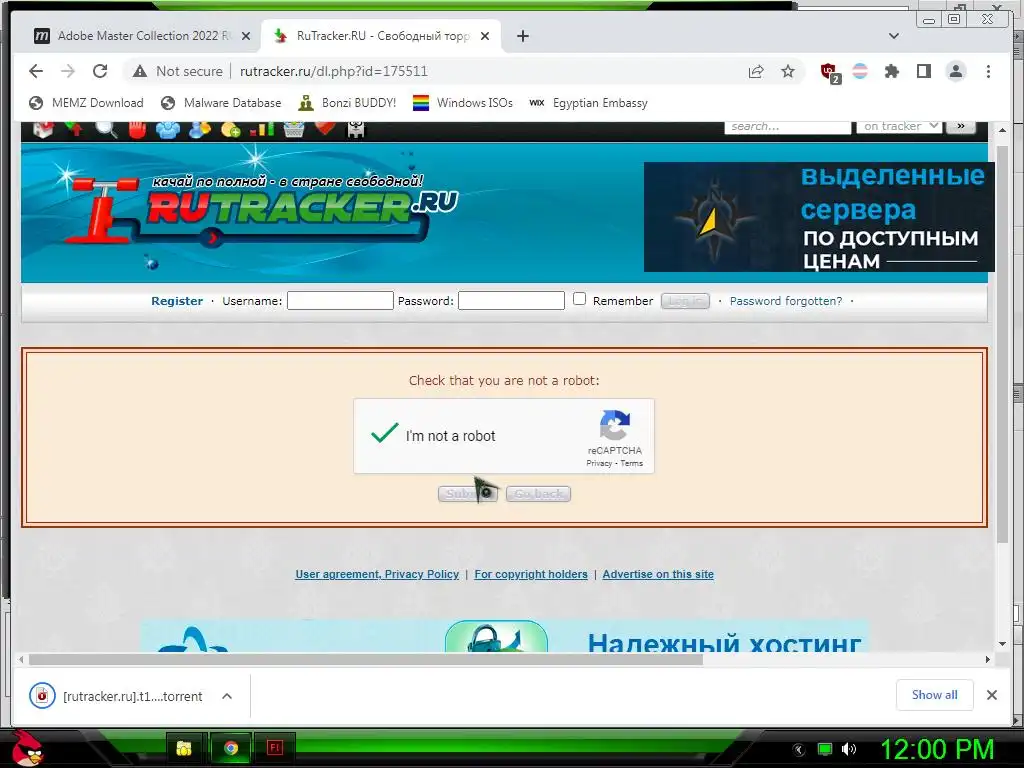Image resolution: width=1024 pixels, height=768 pixels.
Task: Open the new tab with the plus button
Action: tap(522, 36)
